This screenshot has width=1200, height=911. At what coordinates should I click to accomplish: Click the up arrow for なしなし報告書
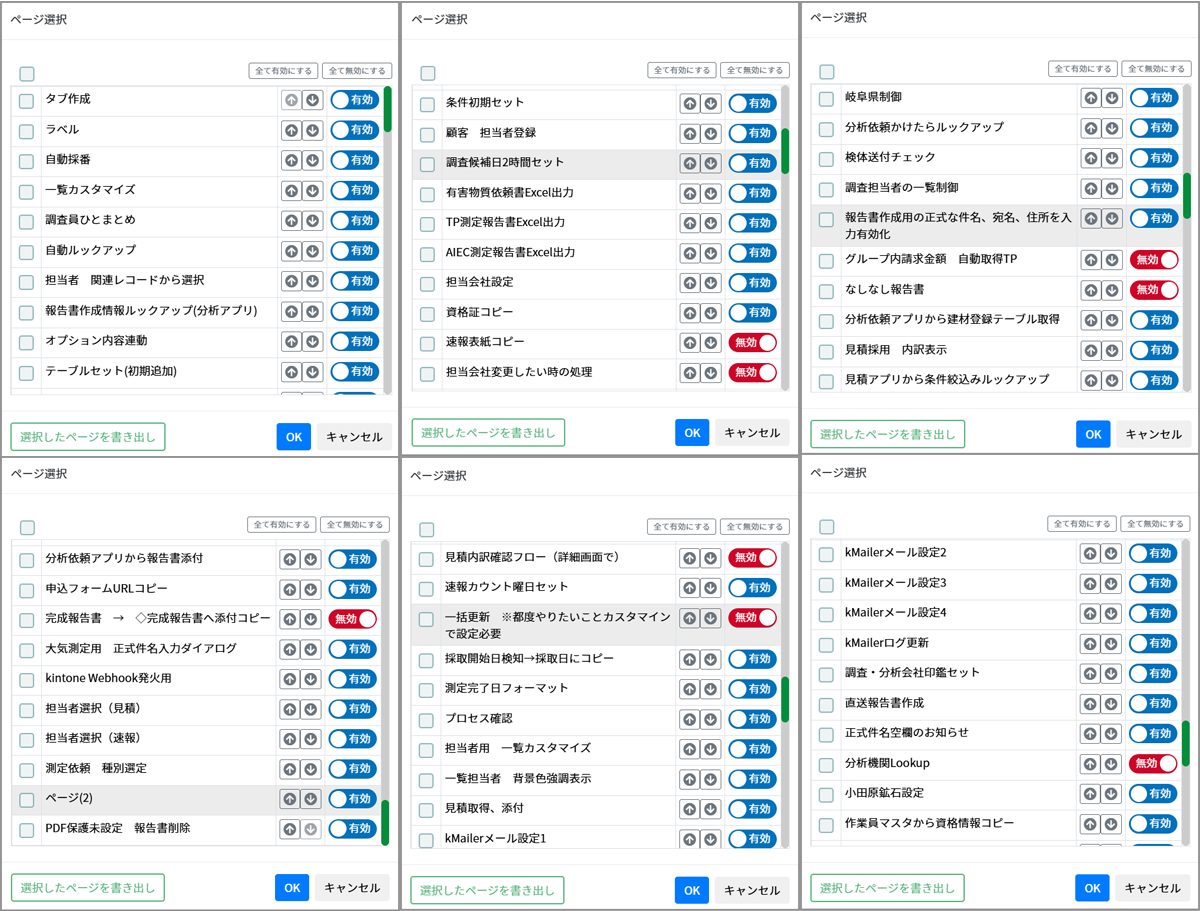(x=1090, y=290)
